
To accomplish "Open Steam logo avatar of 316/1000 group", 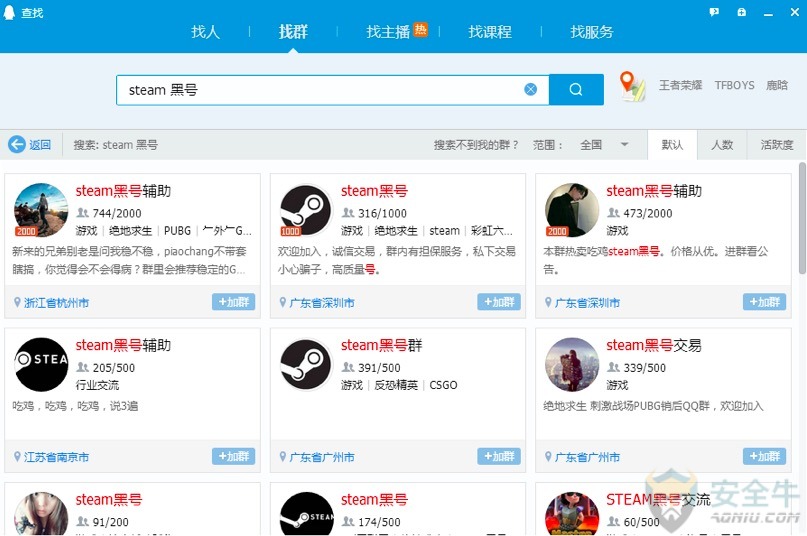I will tap(306, 210).
